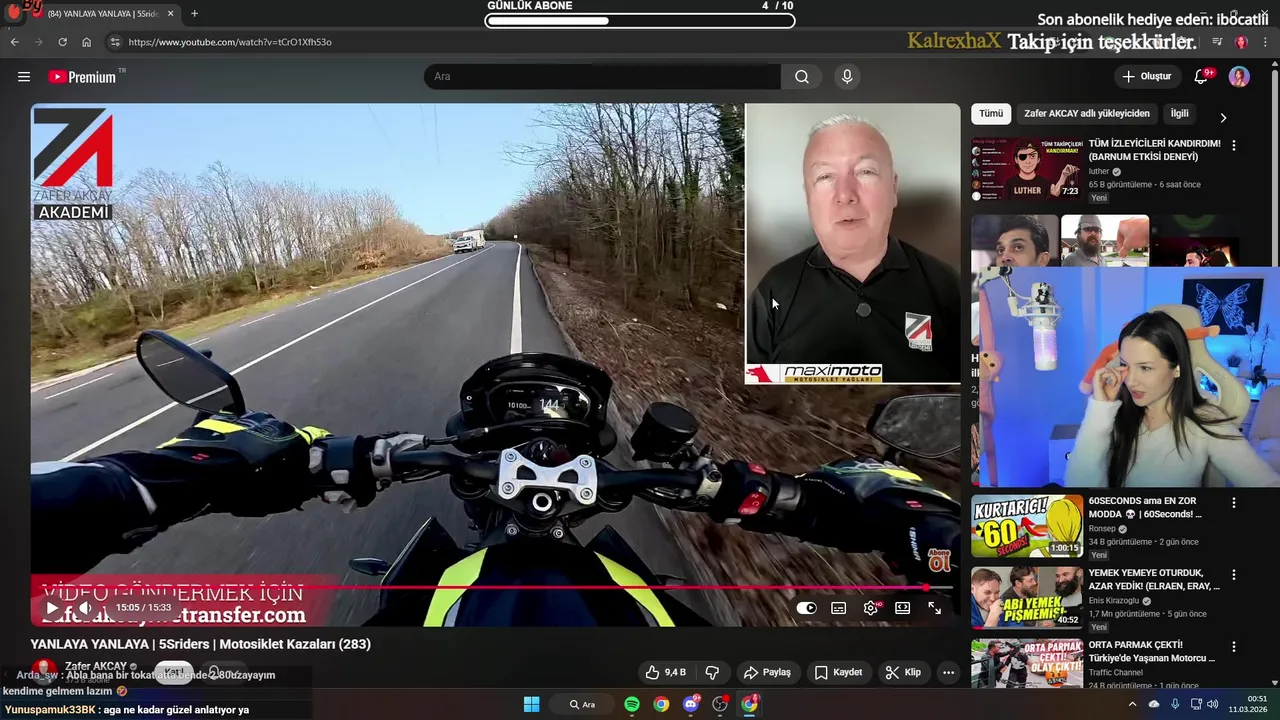Reload the page with refresh icon

[x=62, y=42]
